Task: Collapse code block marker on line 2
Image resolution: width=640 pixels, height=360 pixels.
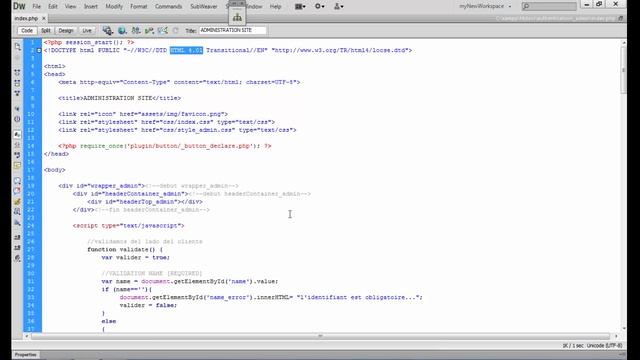Action: point(39,50)
